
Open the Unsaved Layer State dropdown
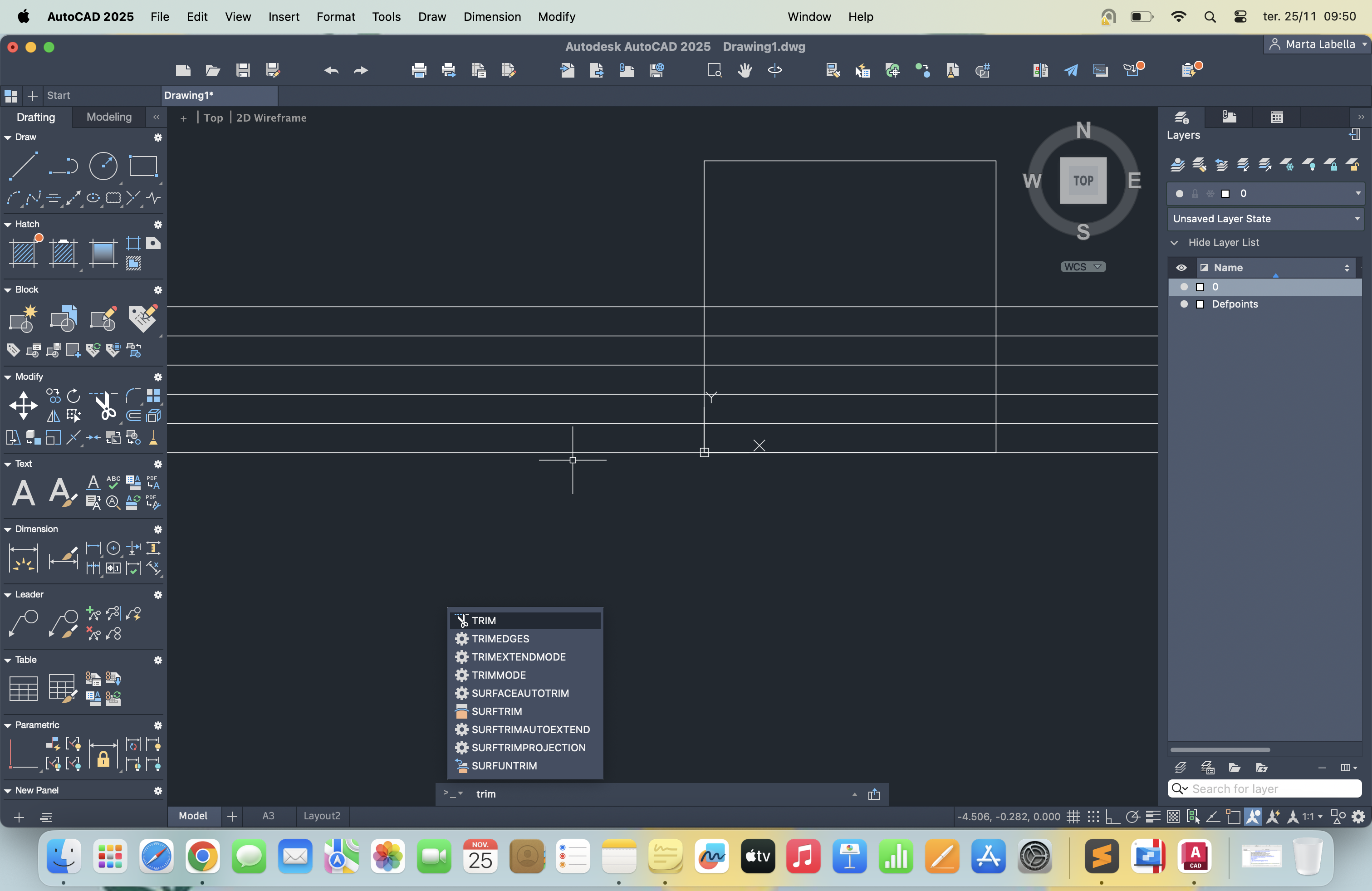[x=1265, y=219]
